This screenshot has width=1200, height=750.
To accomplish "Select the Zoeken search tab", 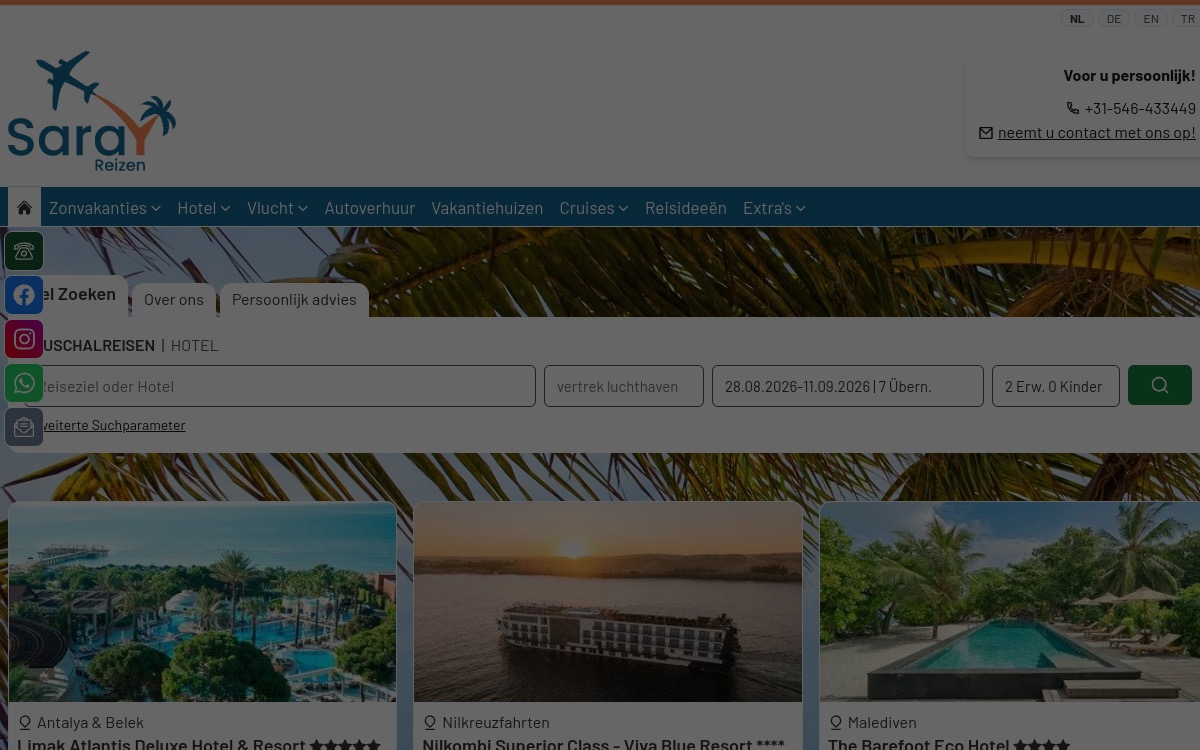I will [x=68, y=295].
